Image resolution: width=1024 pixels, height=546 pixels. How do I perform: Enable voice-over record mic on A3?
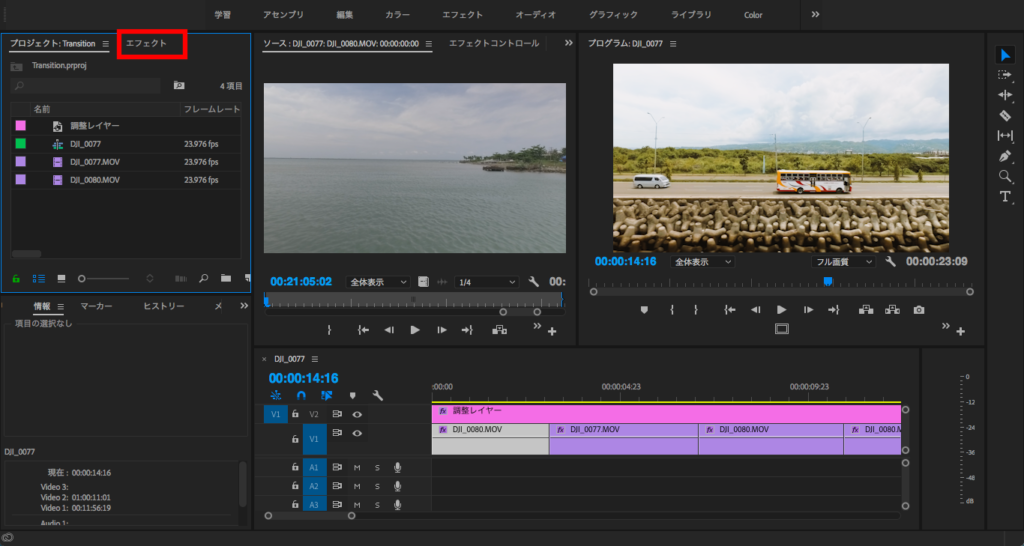[397, 505]
